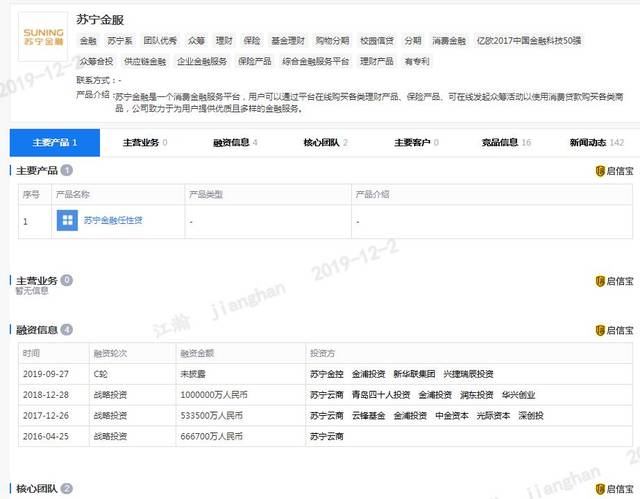Click the count badge next to 主营业务 heading
This screenshot has width=640, height=499.
pyautogui.click(x=67, y=280)
